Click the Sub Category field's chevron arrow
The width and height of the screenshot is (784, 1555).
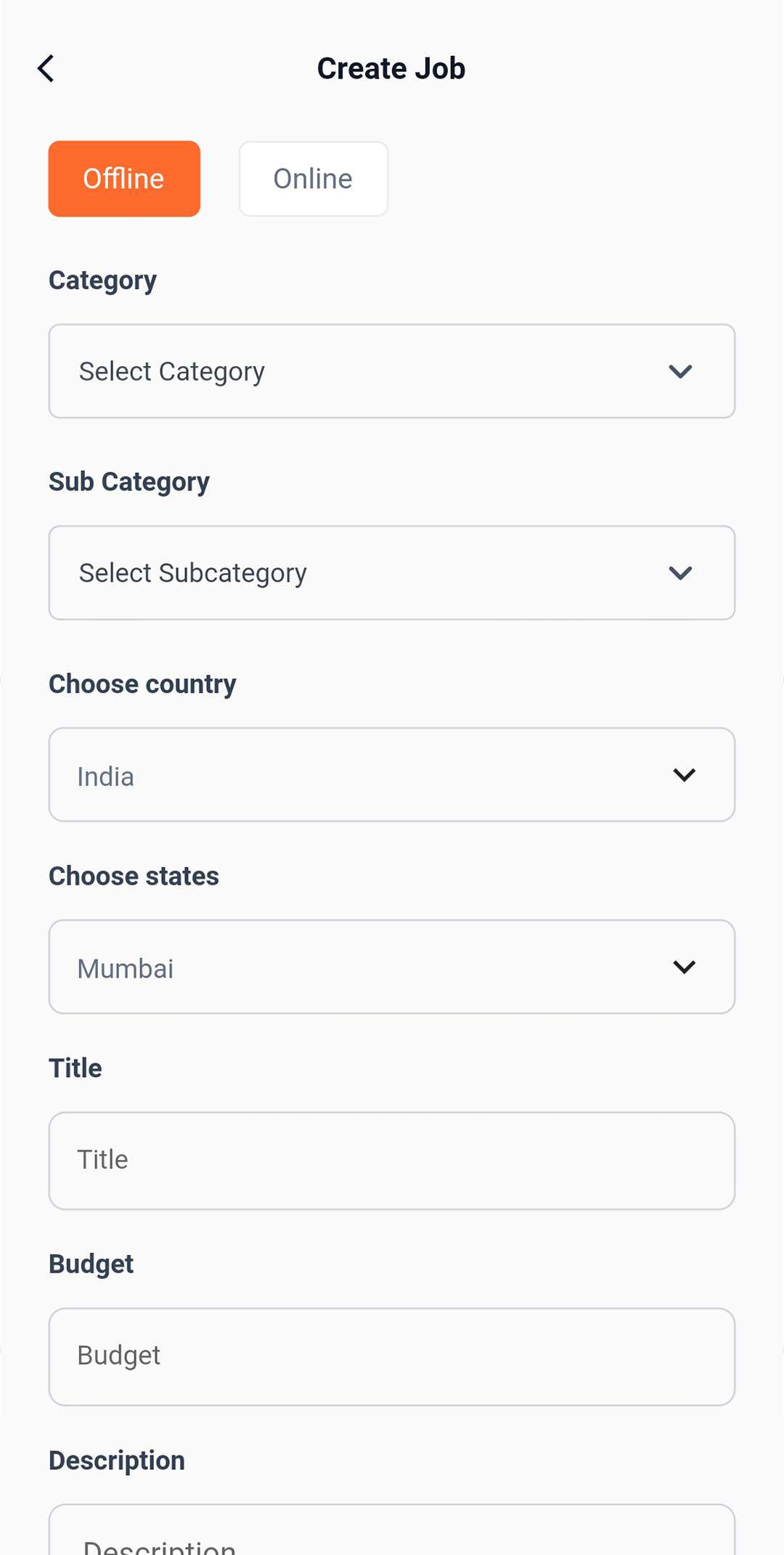[680, 574]
